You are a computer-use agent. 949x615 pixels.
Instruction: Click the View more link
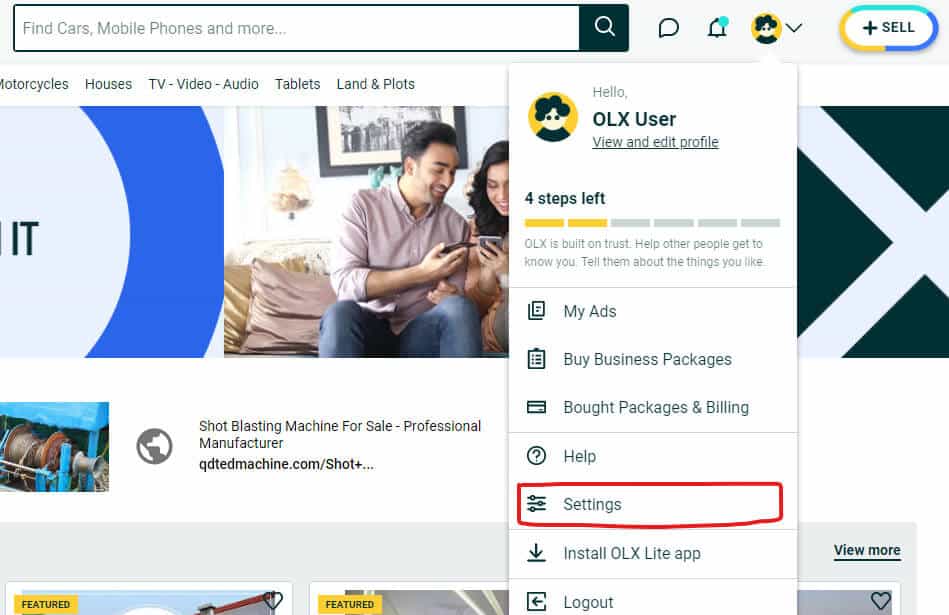pos(867,550)
